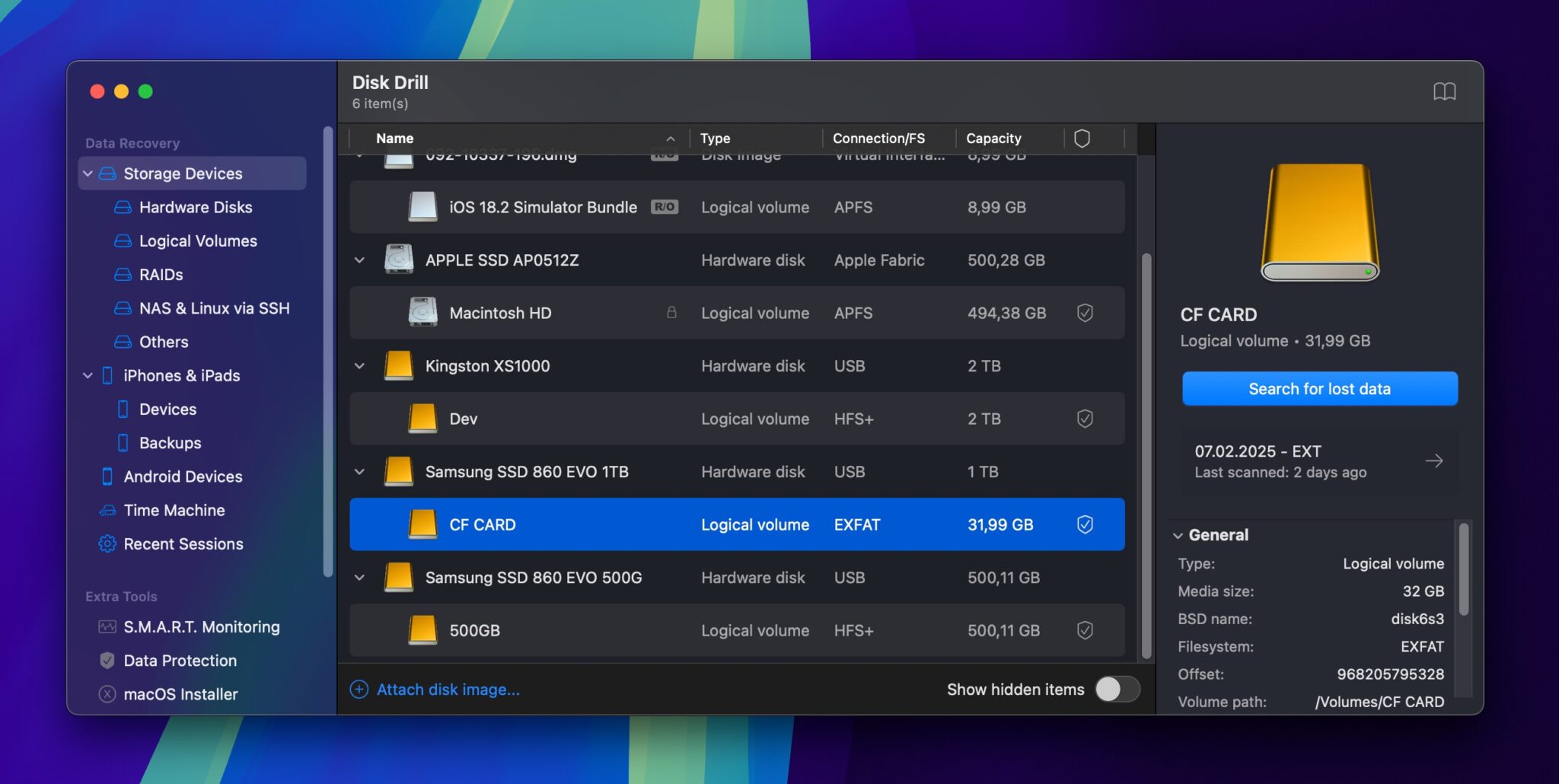Open Recent Sessions via gear icon

(x=106, y=543)
